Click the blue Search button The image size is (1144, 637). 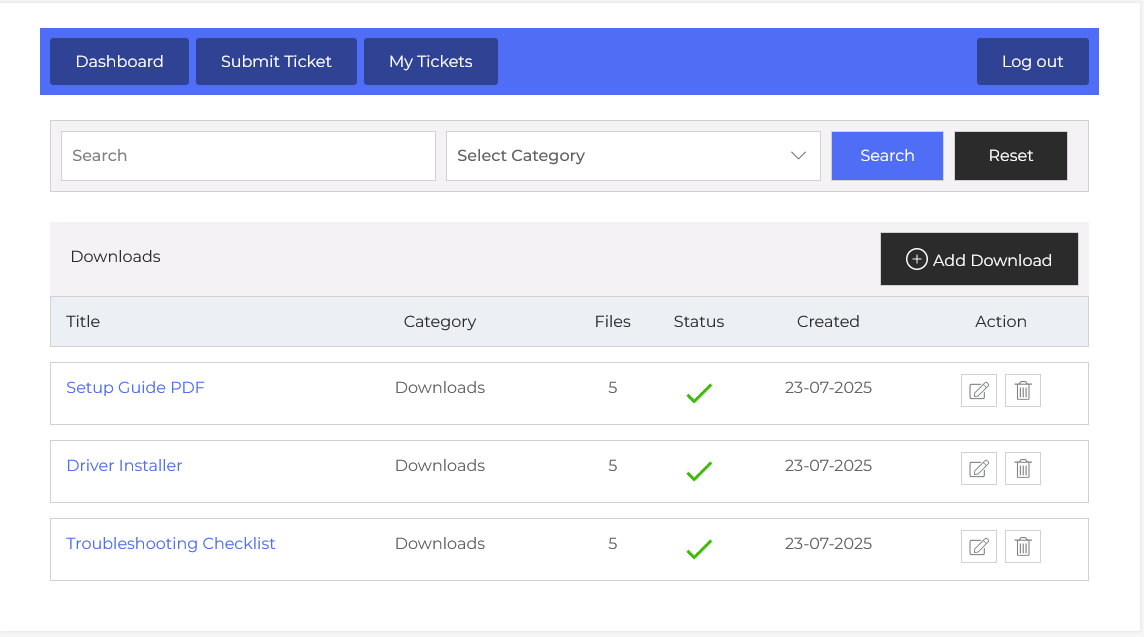point(887,156)
